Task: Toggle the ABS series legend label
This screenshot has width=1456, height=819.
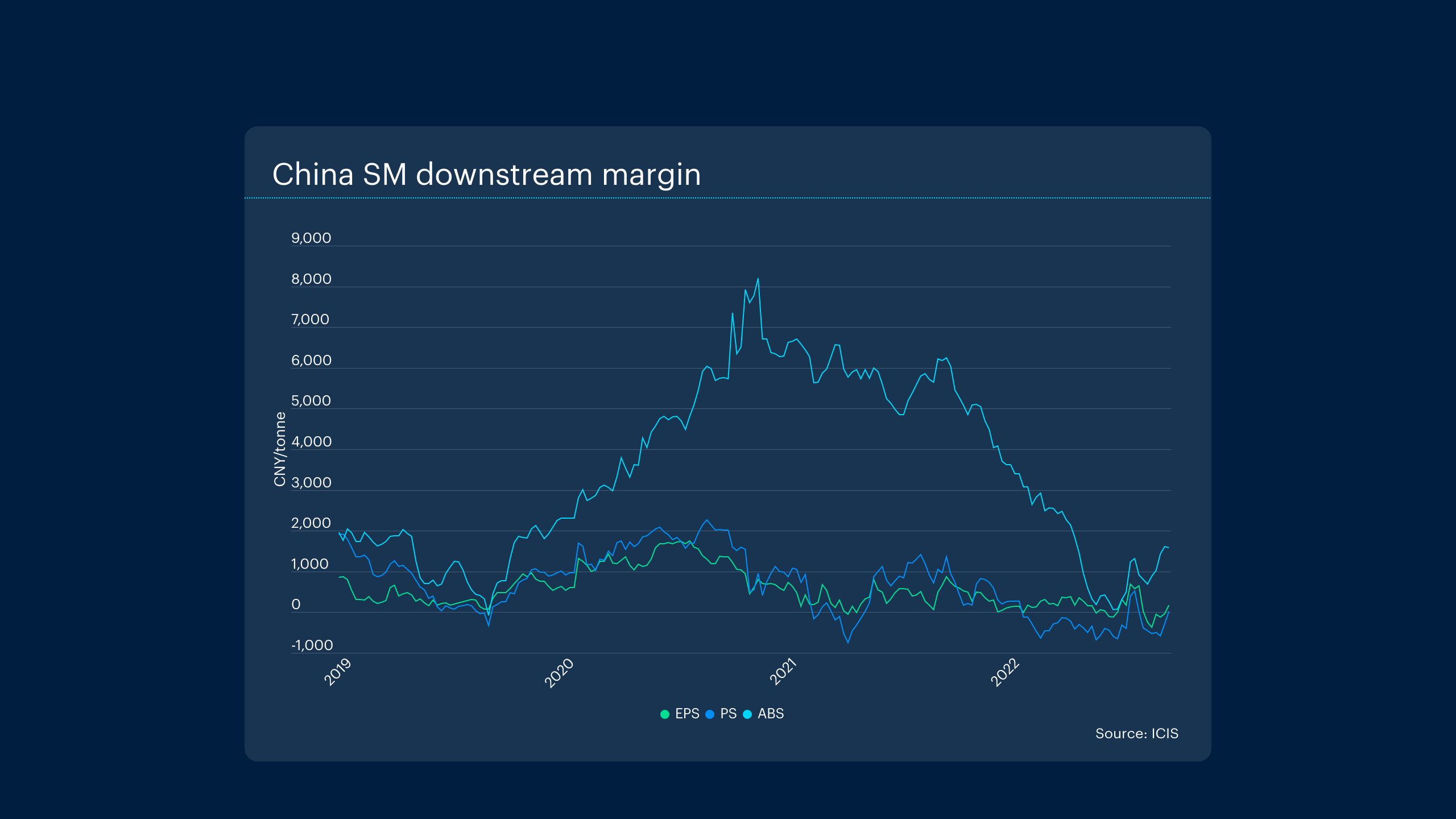Action: (771, 714)
